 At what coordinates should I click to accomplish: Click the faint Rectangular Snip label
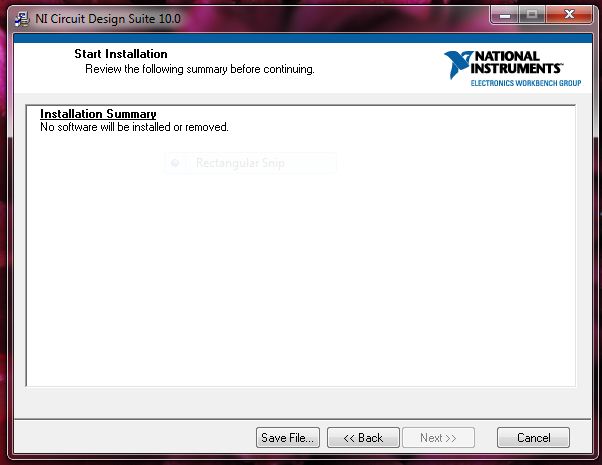[240, 163]
